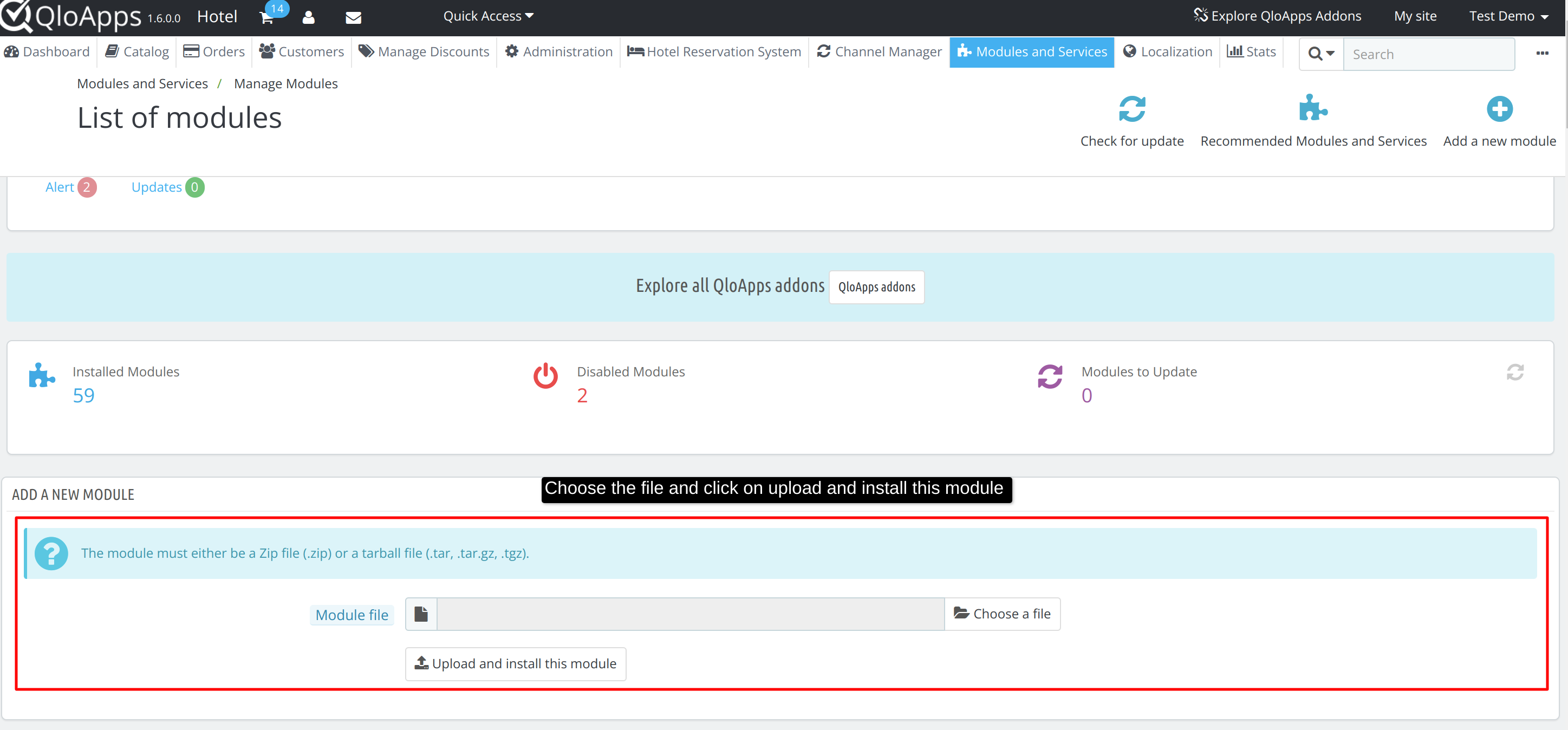Switch to the Alert tab
The image size is (1568, 730).
[x=70, y=187]
